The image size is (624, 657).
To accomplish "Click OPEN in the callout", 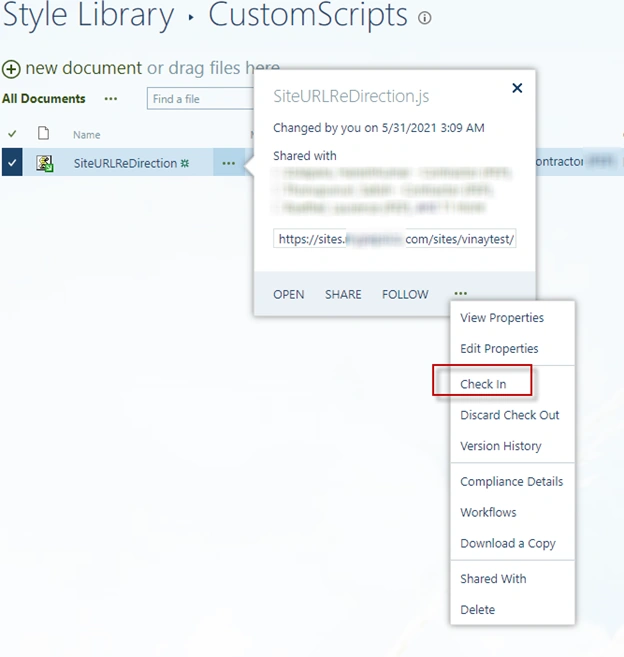I will coord(288,295).
